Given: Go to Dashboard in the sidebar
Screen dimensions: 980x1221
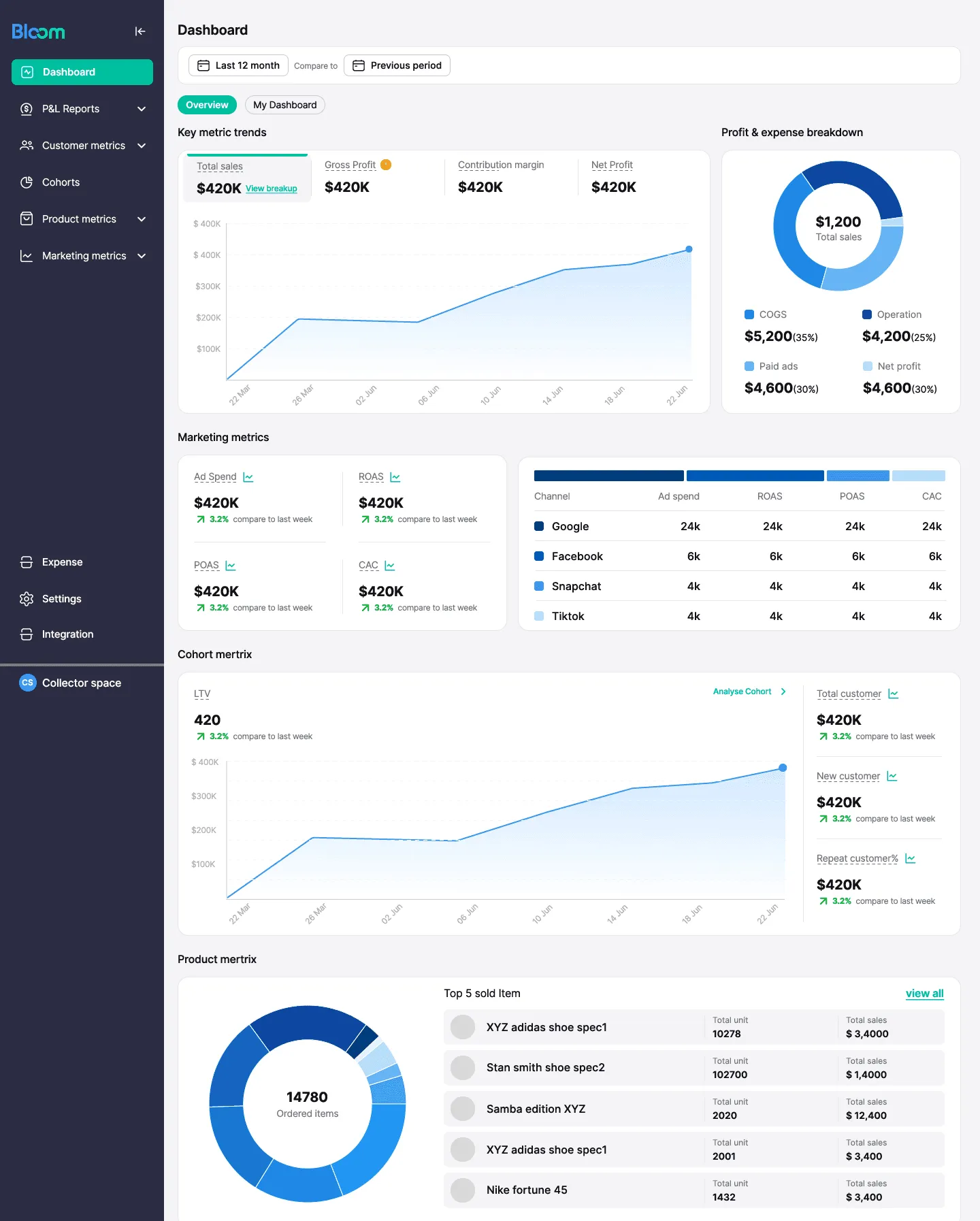Looking at the screenshot, I should (82, 72).
